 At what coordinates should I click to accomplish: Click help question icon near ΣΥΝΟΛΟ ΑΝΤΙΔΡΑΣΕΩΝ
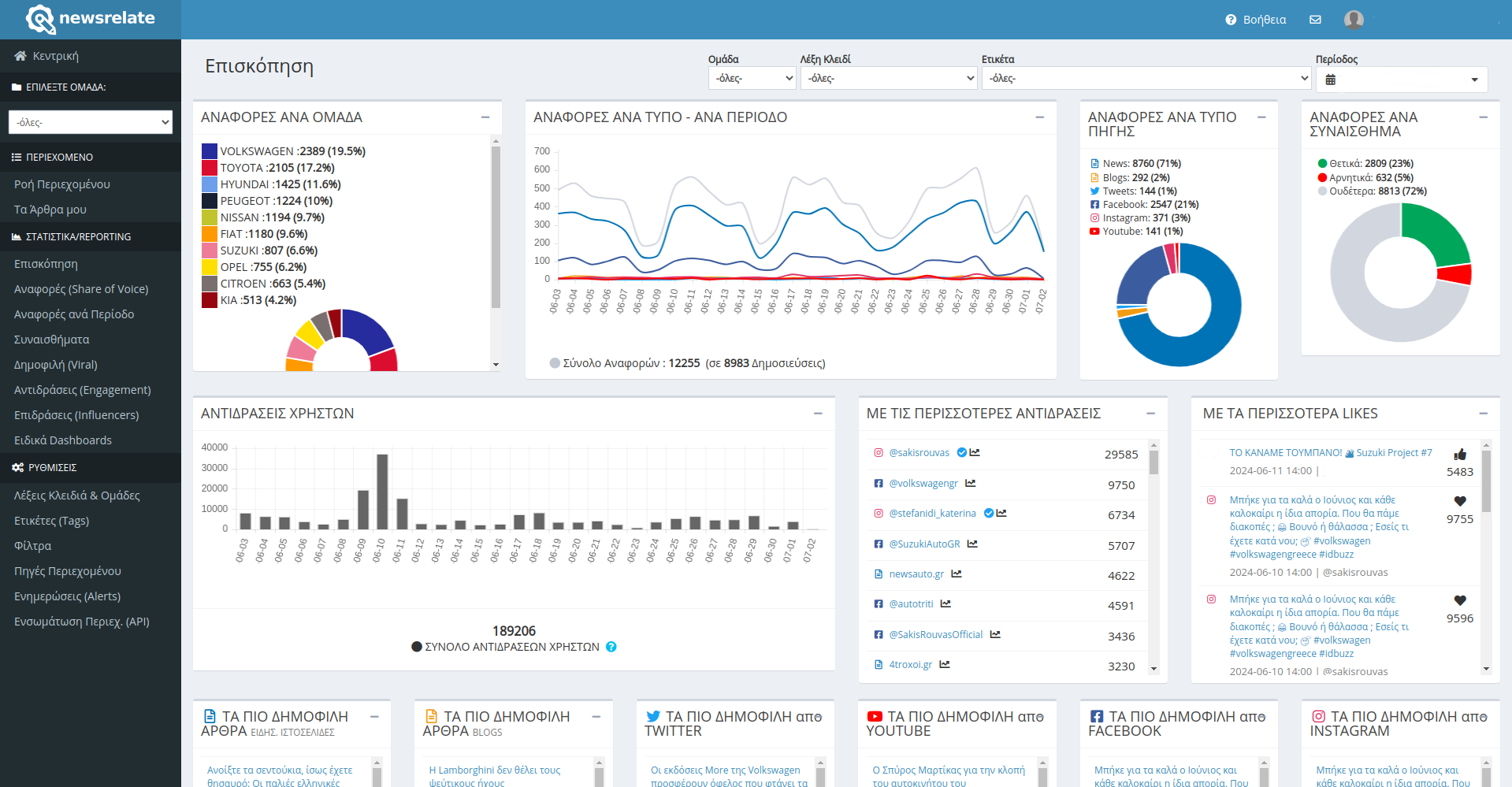(x=611, y=647)
